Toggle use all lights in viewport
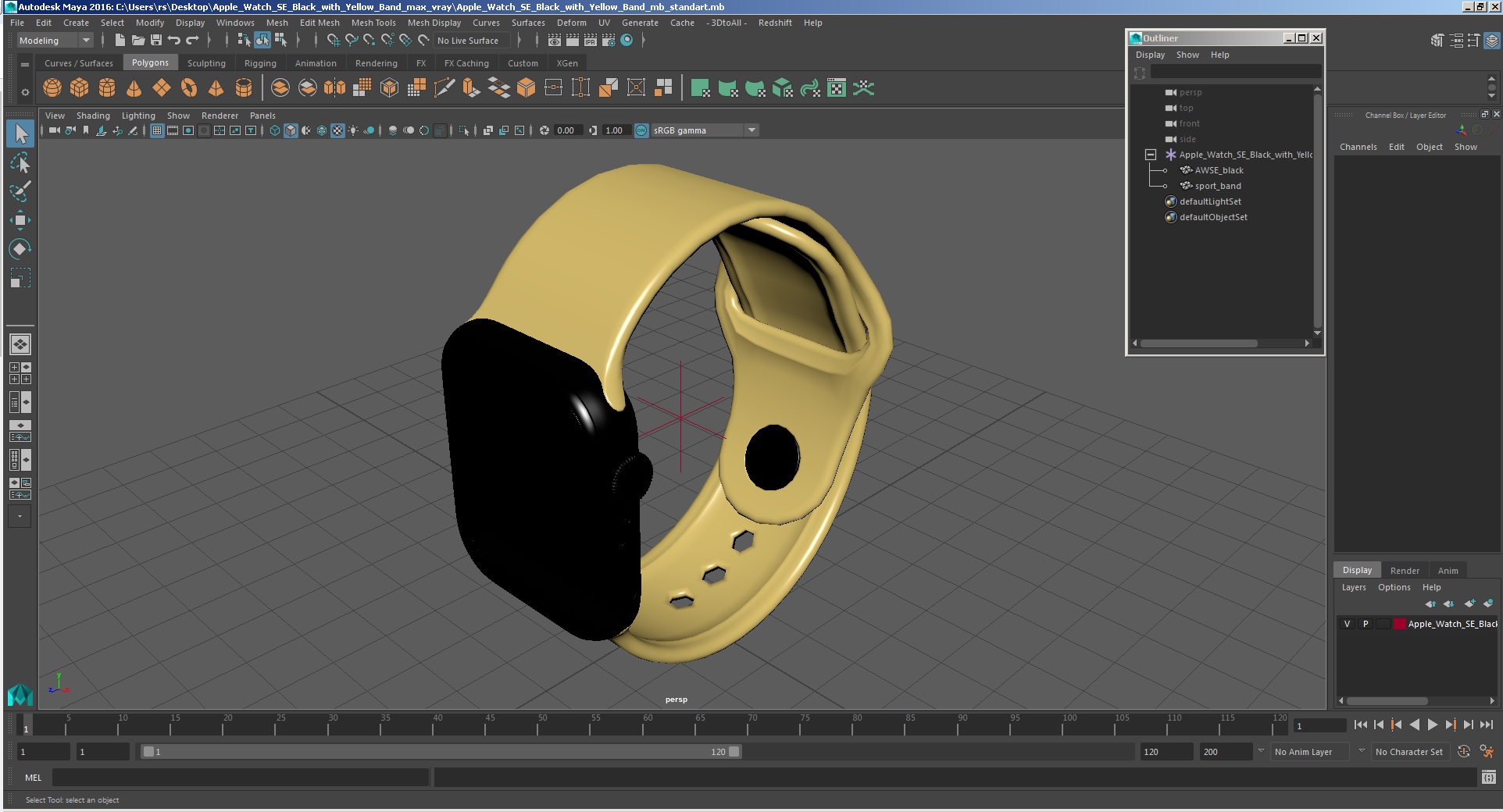Image resolution: width=1503 pixels, height=812 pixels. click(353, 130)
